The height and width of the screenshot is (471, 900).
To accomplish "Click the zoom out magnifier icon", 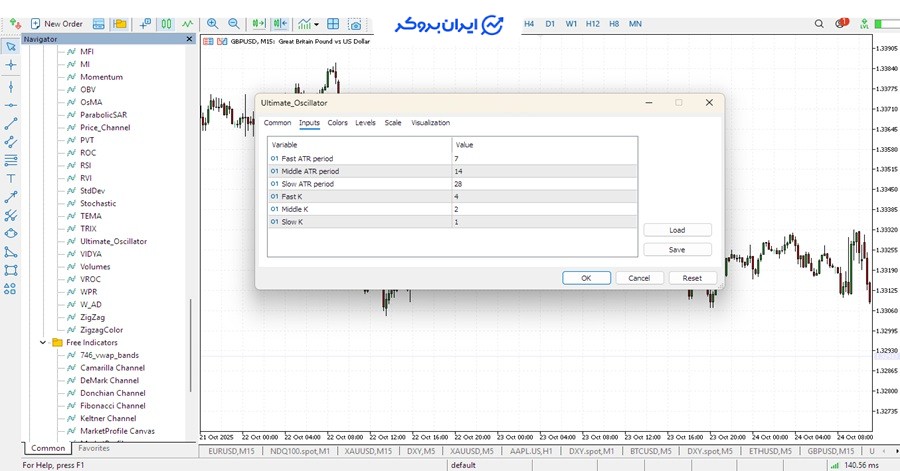I will (234, 23).
